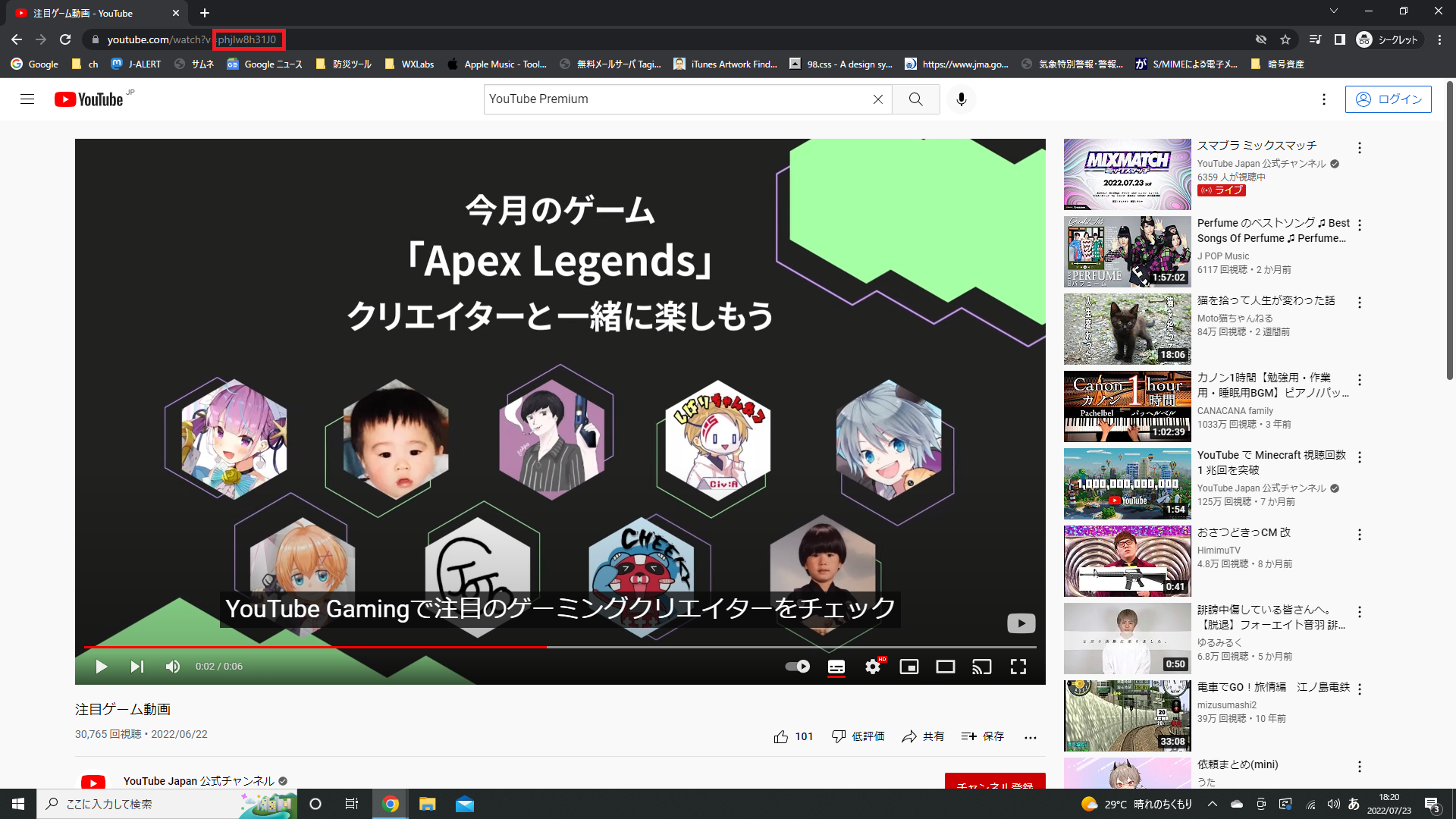Image resolution: width=1456 pixels, height=819 pixels.
Task: Open options for おさつどきっCM 改 video
Action: click(x=1360, y=535)
